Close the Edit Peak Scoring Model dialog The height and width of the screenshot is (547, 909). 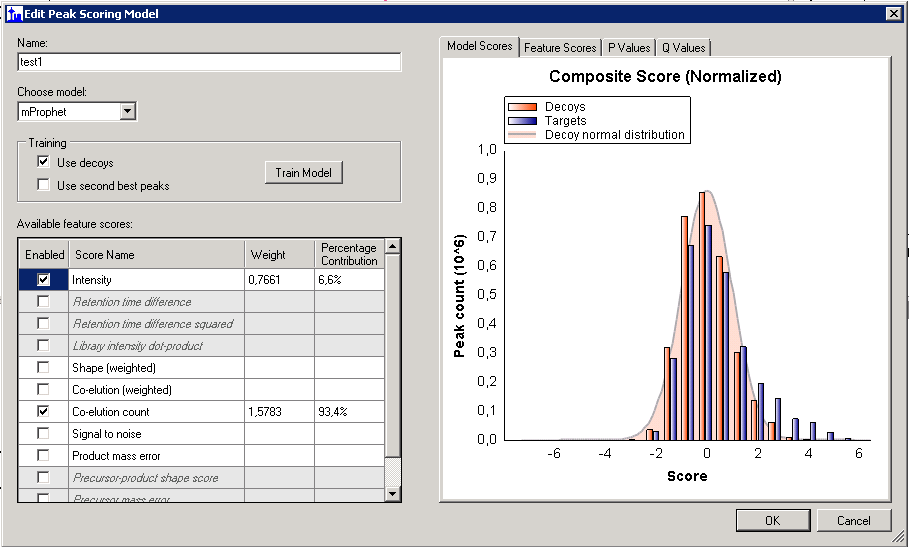[x=893, y=14]
